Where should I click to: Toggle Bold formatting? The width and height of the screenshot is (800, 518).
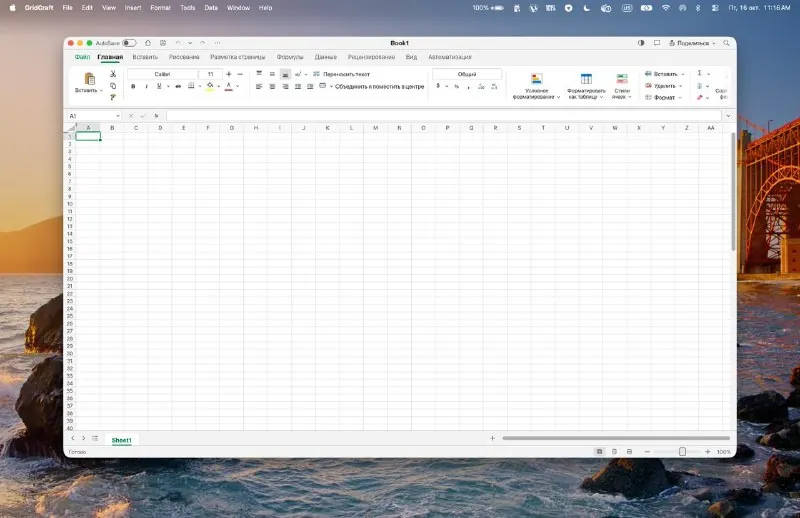(x=133, y=86)
